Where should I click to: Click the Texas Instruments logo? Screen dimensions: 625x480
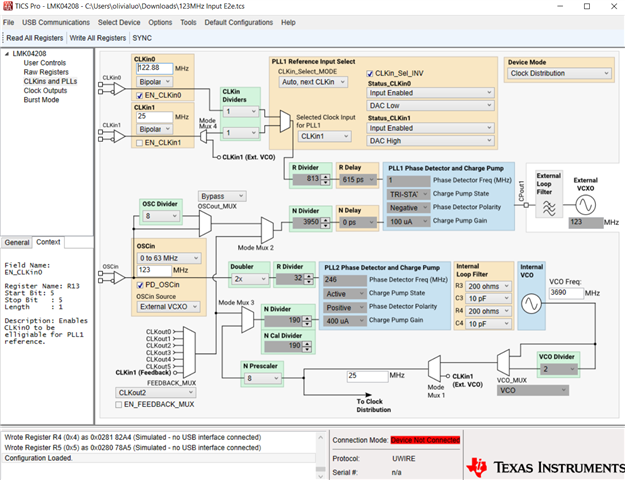click(x=545, y=467)
